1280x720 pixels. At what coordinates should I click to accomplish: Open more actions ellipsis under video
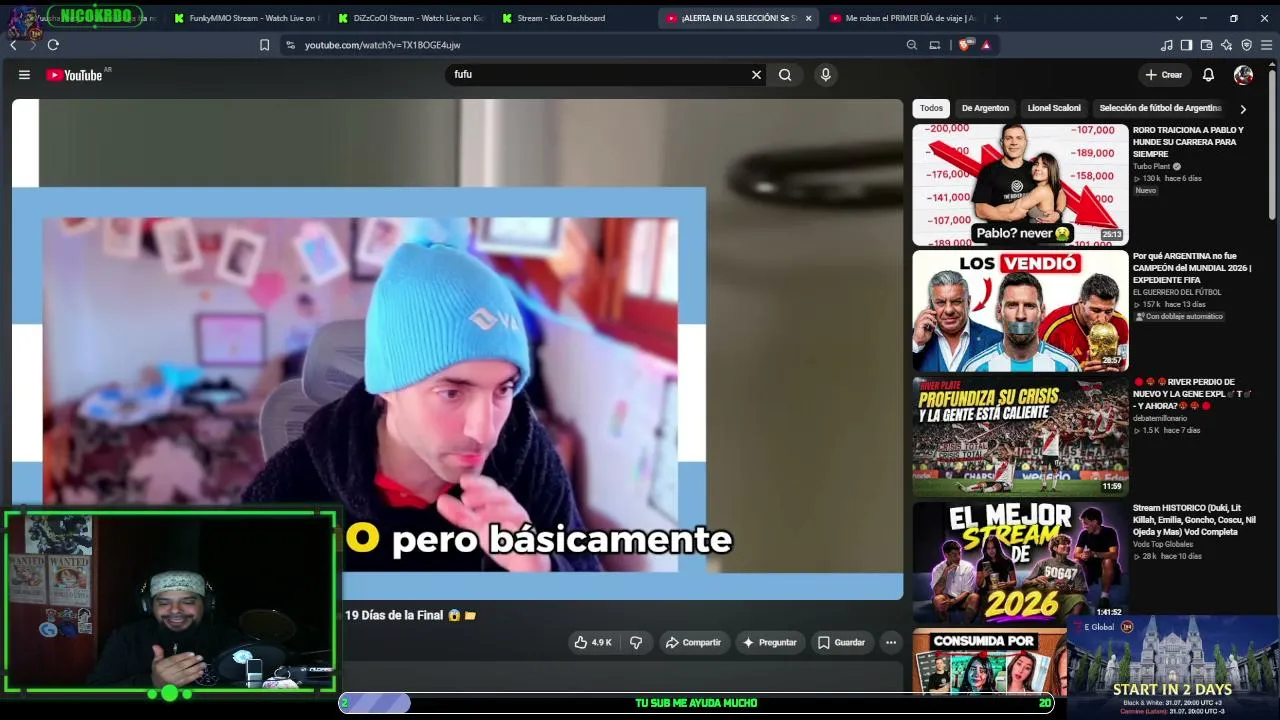tap(890, 642)
